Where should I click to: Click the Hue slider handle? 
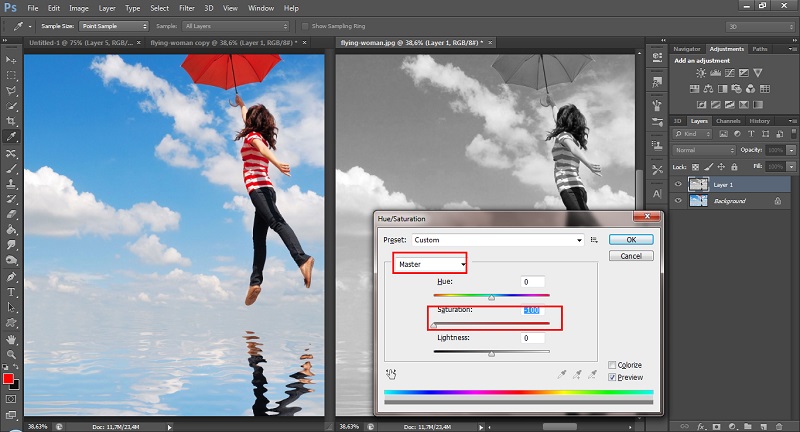[x=491, y=297]
